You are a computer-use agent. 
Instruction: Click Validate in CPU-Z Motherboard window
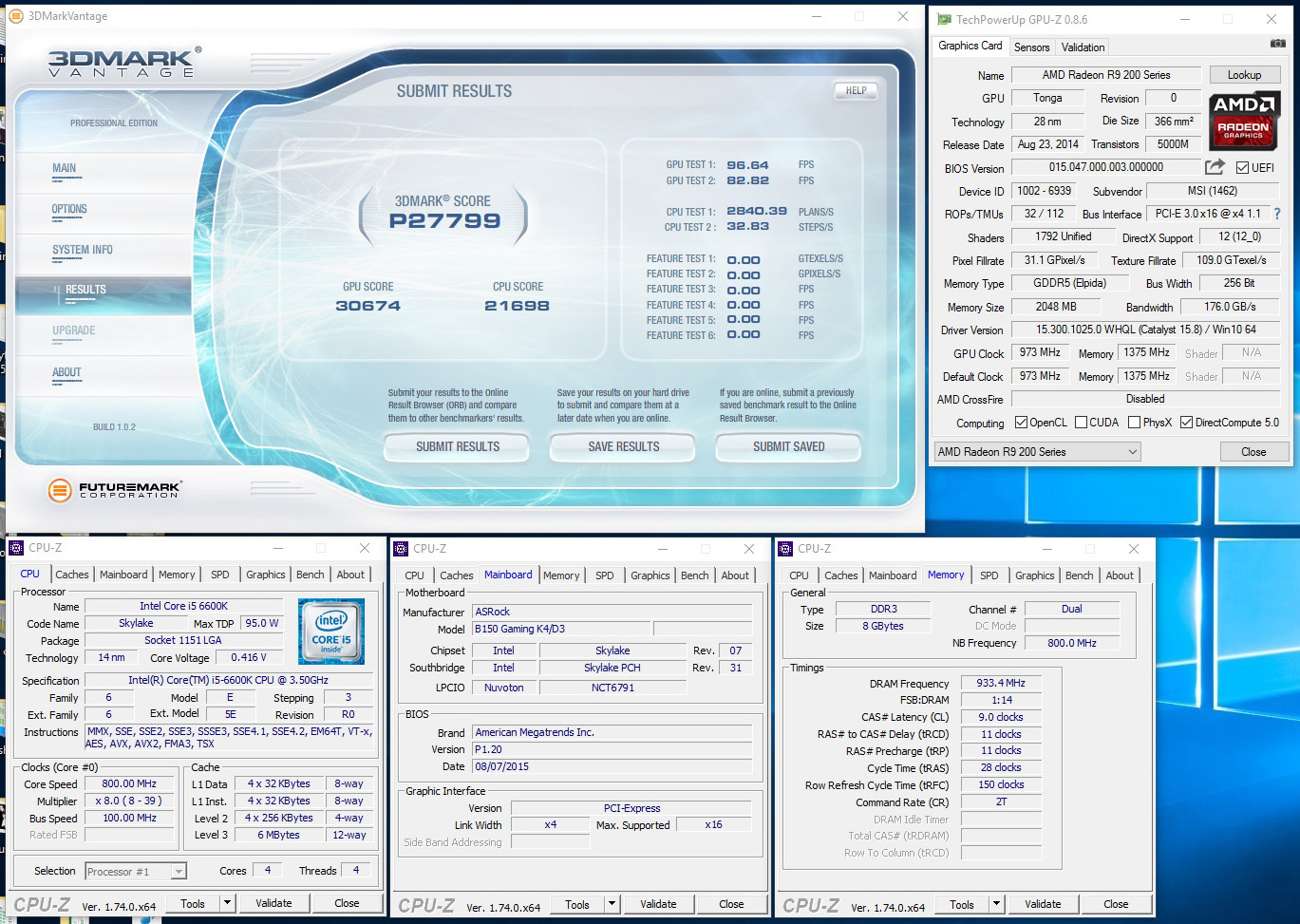(658, 904)
